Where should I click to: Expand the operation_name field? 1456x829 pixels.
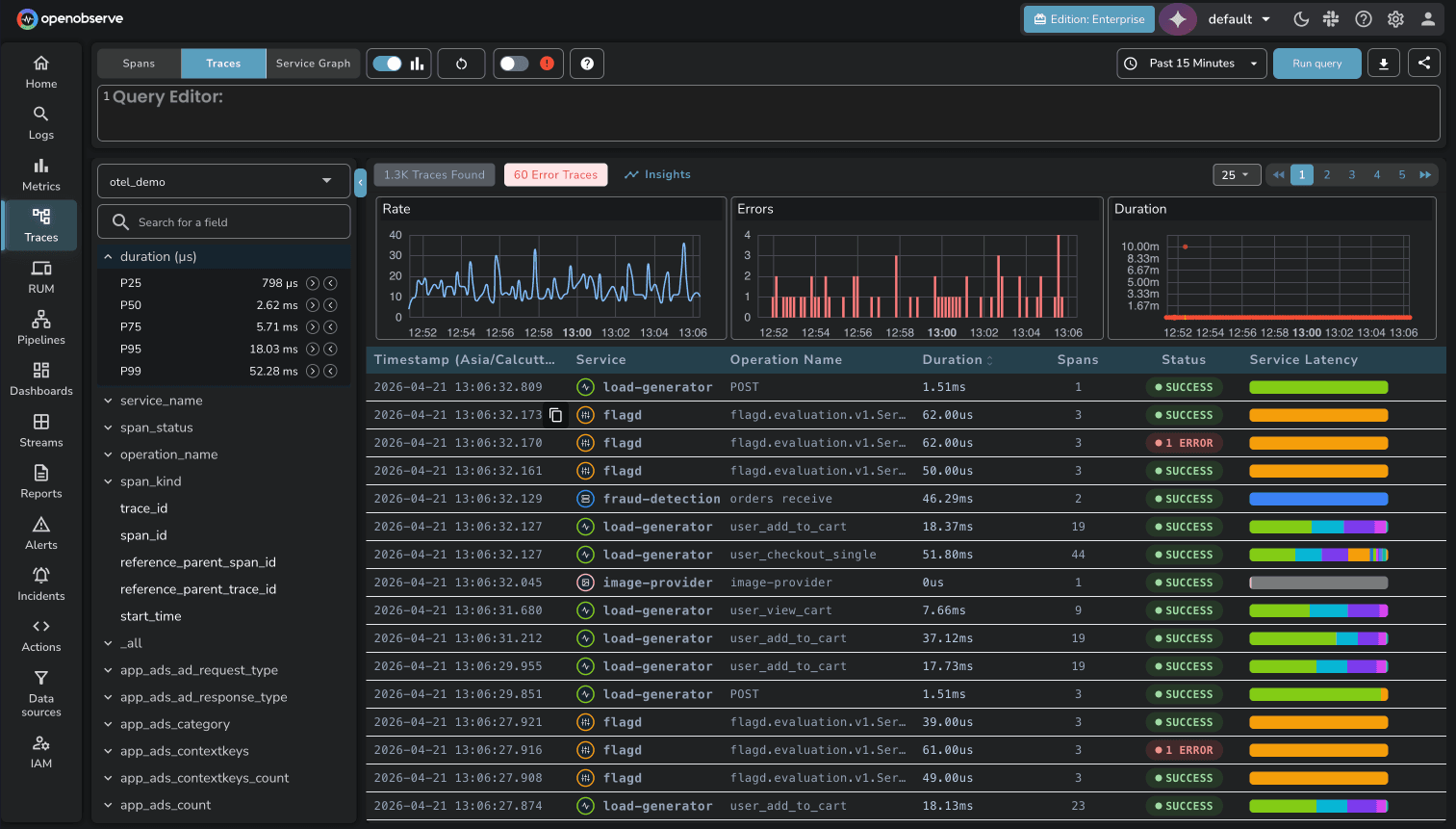pyautogui.click(x=109, y=454)
